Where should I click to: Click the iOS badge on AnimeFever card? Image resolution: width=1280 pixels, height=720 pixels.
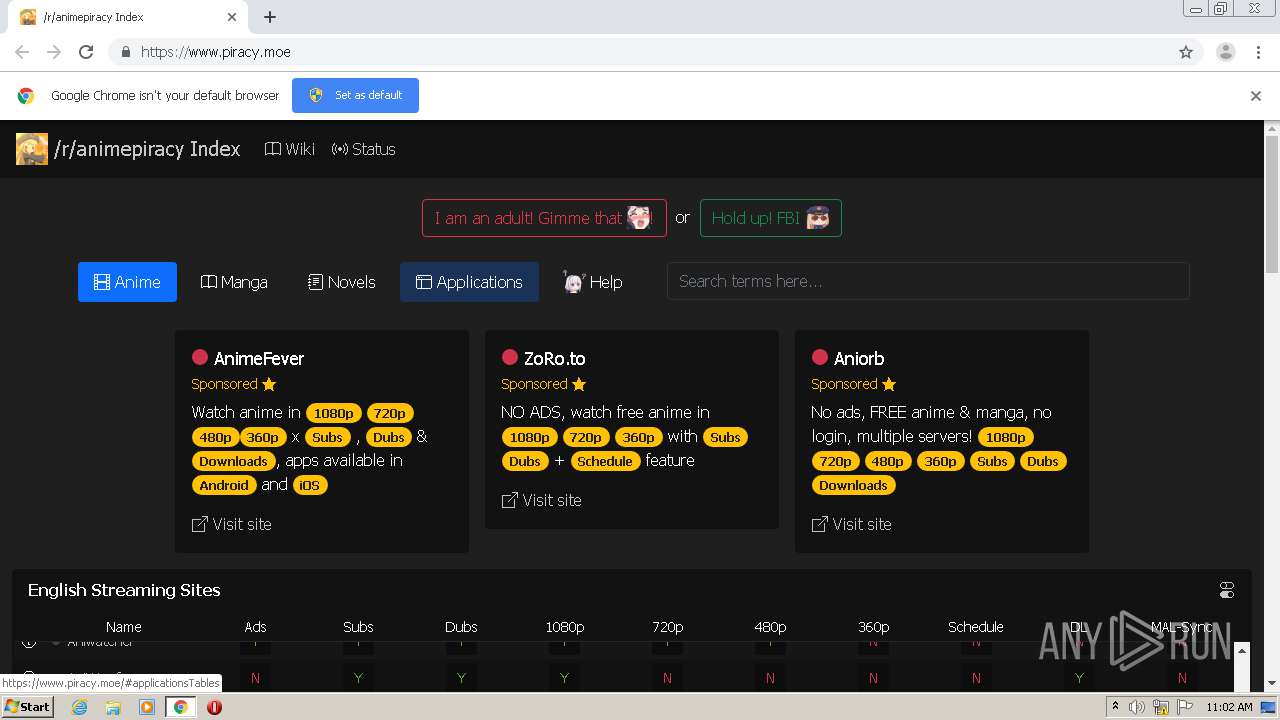pyautogui.click(x=310, y=485)
